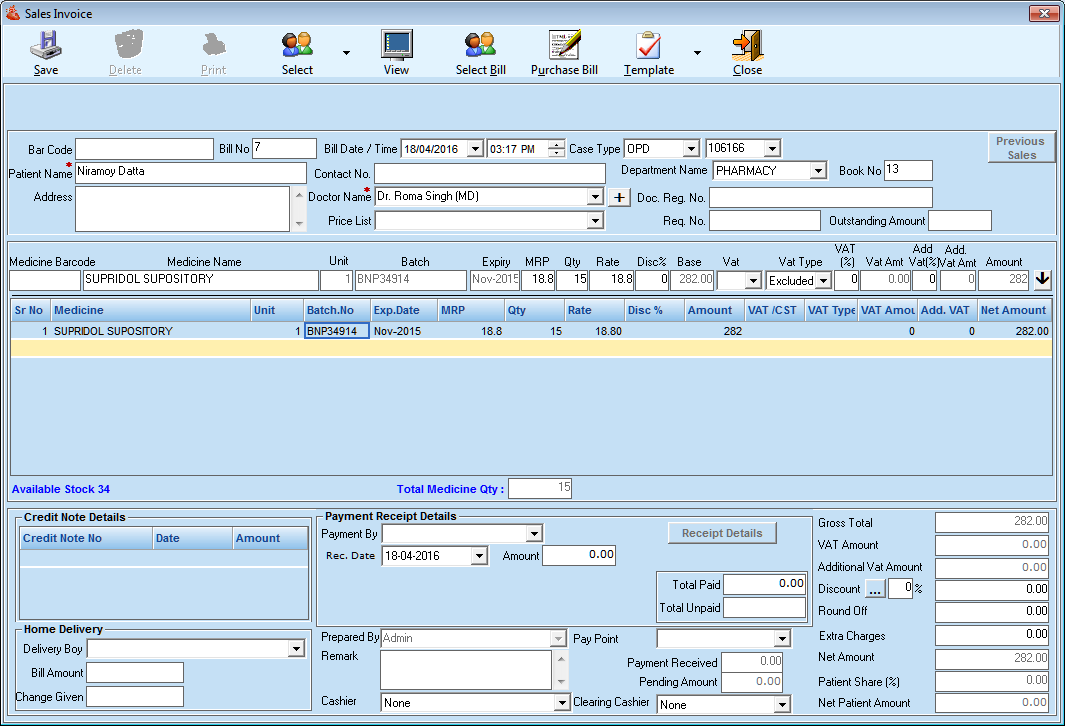Open Select Bill from toolbar

tap(480, 46)
